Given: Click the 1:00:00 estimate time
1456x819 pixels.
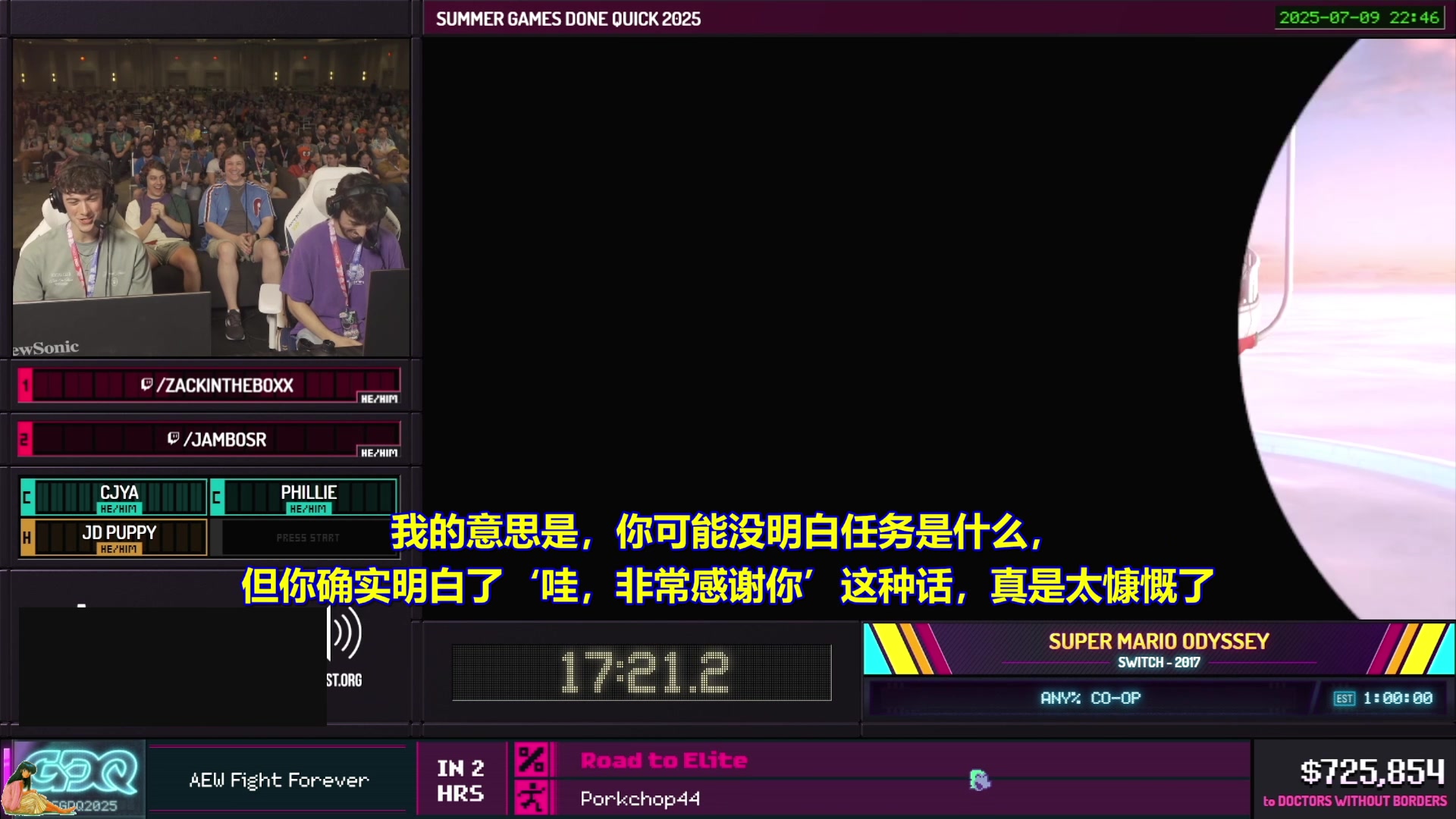Looking at the screenshot, I should click(x=1398, y=698).
